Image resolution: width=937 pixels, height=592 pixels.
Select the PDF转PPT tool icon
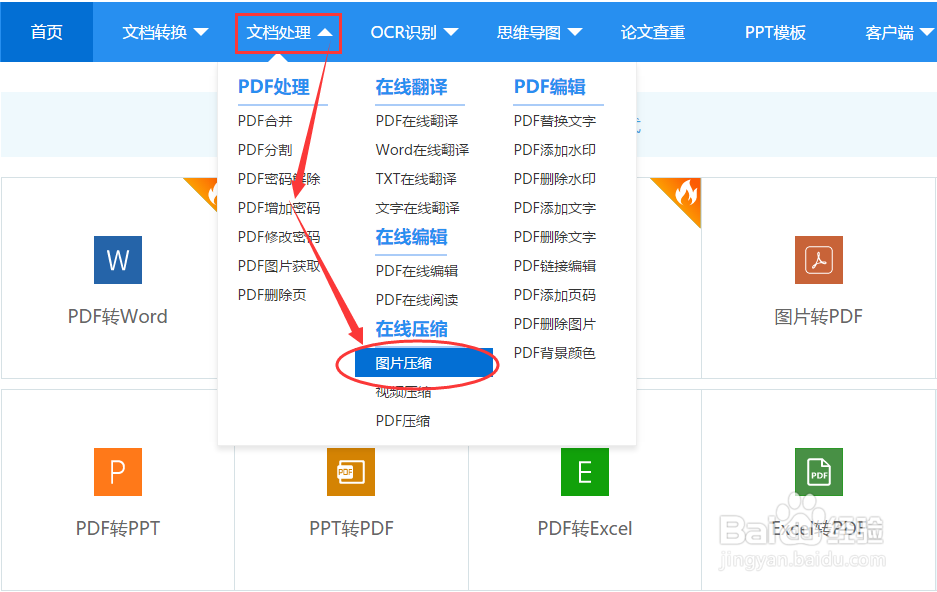[x=117, y=471]
